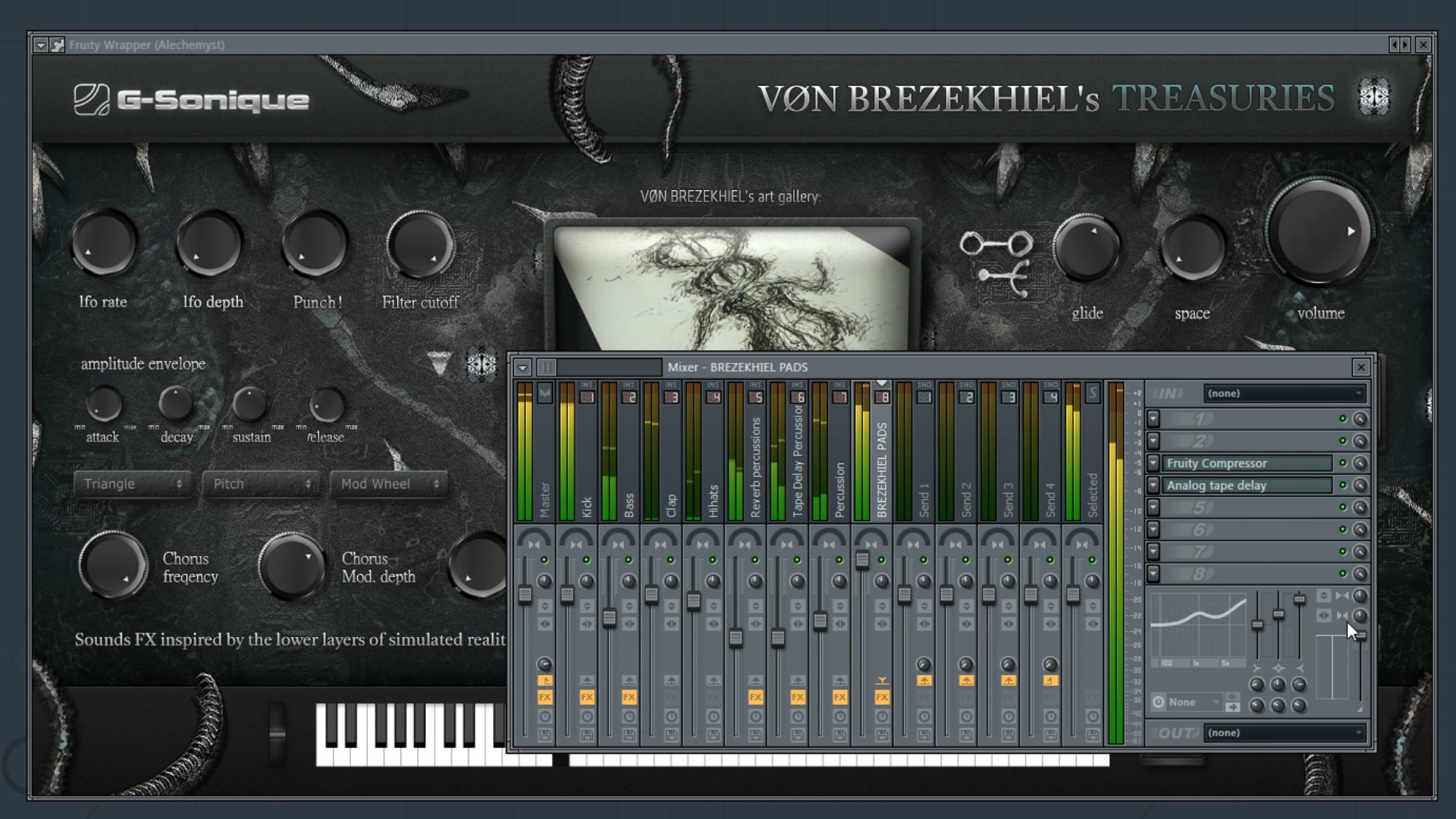This screenshot has width=1456, height=819.
Task: Click the upper glide mode key icon
Action: (996, 244)
